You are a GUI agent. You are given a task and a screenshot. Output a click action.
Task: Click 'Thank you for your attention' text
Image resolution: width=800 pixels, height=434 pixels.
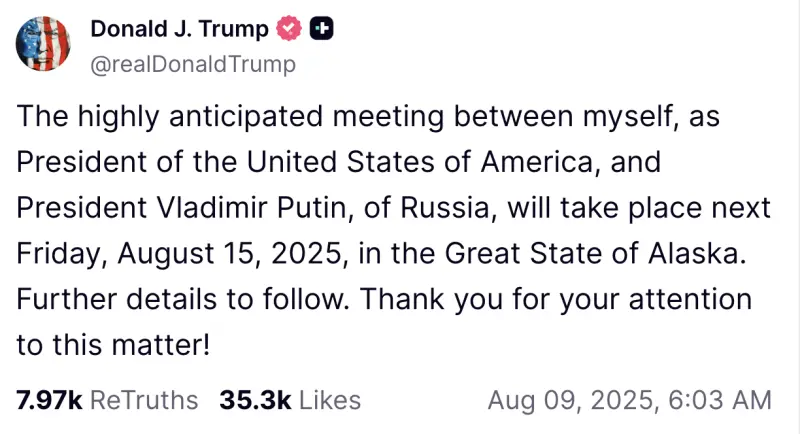(557, 300)
